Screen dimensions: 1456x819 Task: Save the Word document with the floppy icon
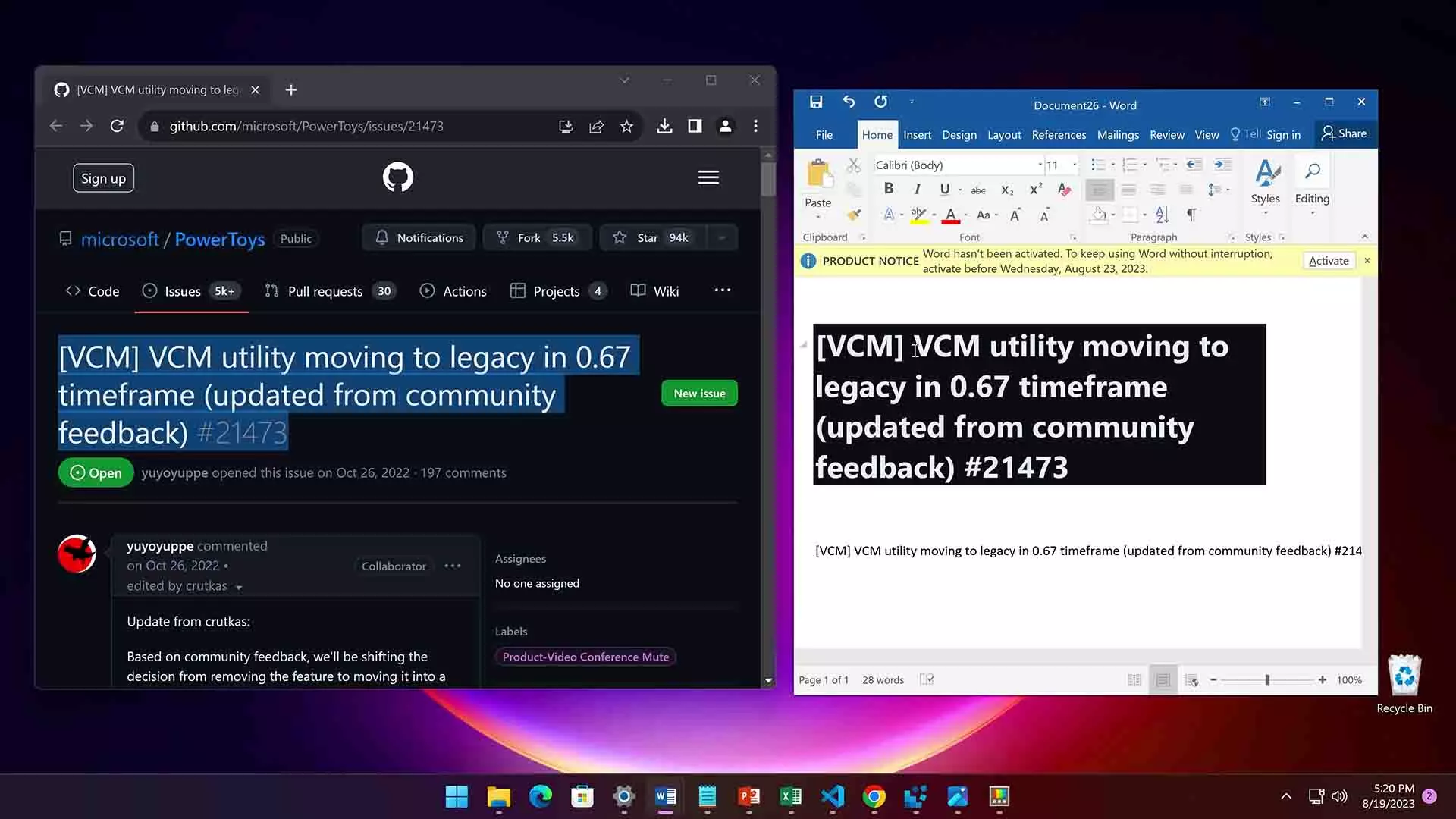[816, 102]
